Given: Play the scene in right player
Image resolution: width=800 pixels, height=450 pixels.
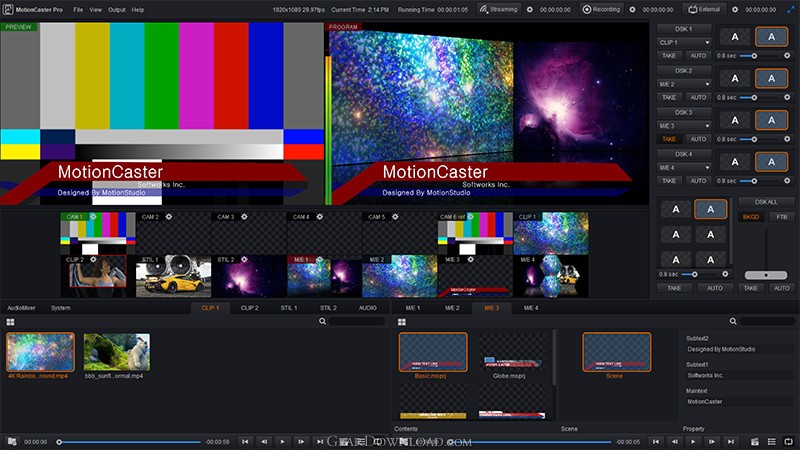Looking at the screenshot, I should coord(693,442).
